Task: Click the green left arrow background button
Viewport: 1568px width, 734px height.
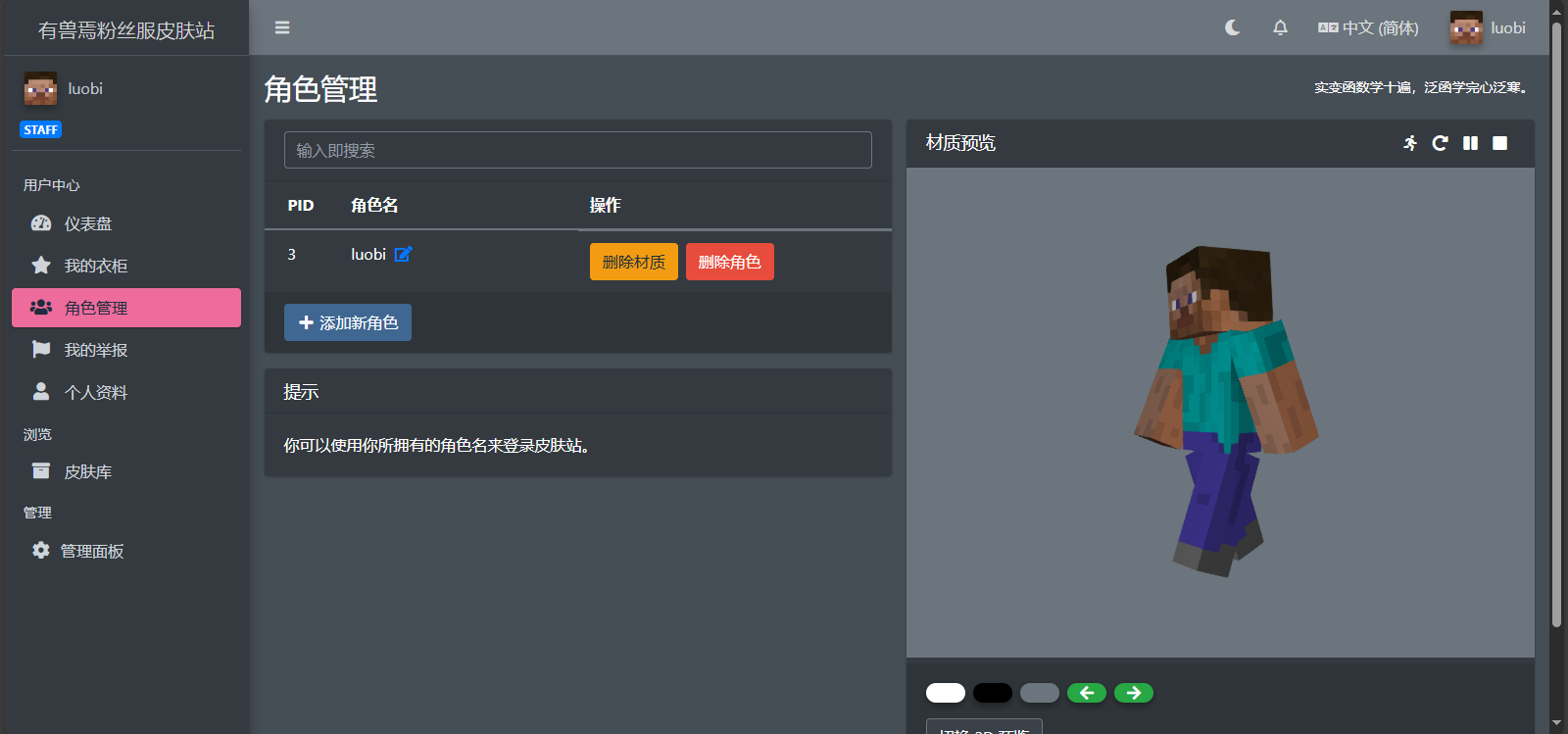Action: coord(1087,693)
